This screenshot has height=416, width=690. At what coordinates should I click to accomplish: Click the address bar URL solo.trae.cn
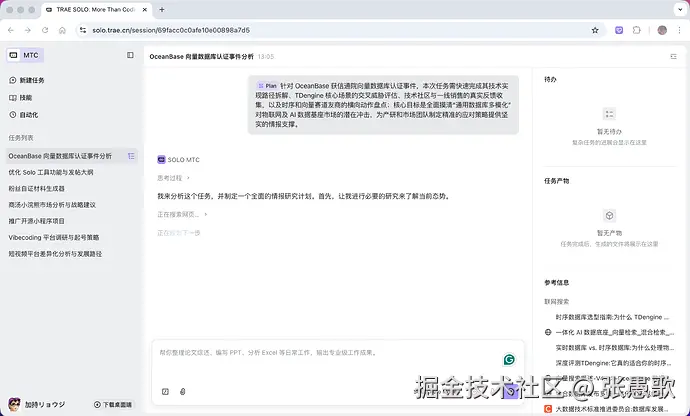(171, 30)
